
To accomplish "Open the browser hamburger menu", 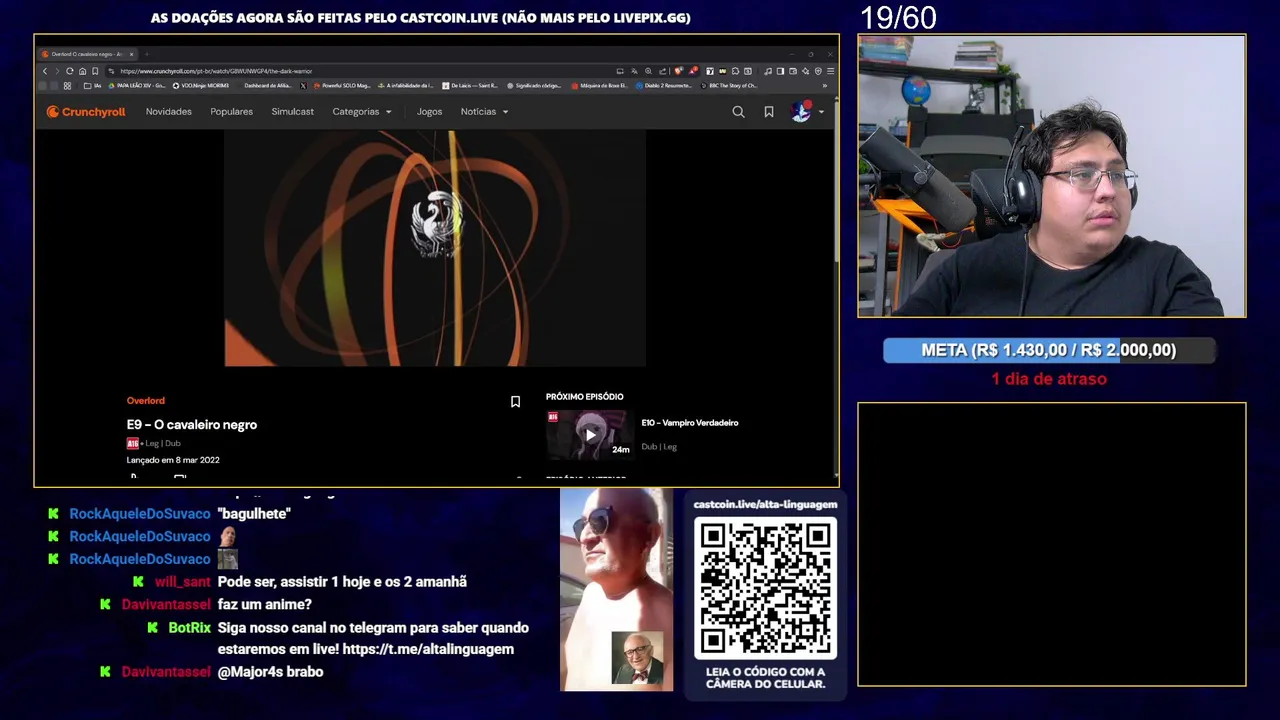I will pos(830,71).
